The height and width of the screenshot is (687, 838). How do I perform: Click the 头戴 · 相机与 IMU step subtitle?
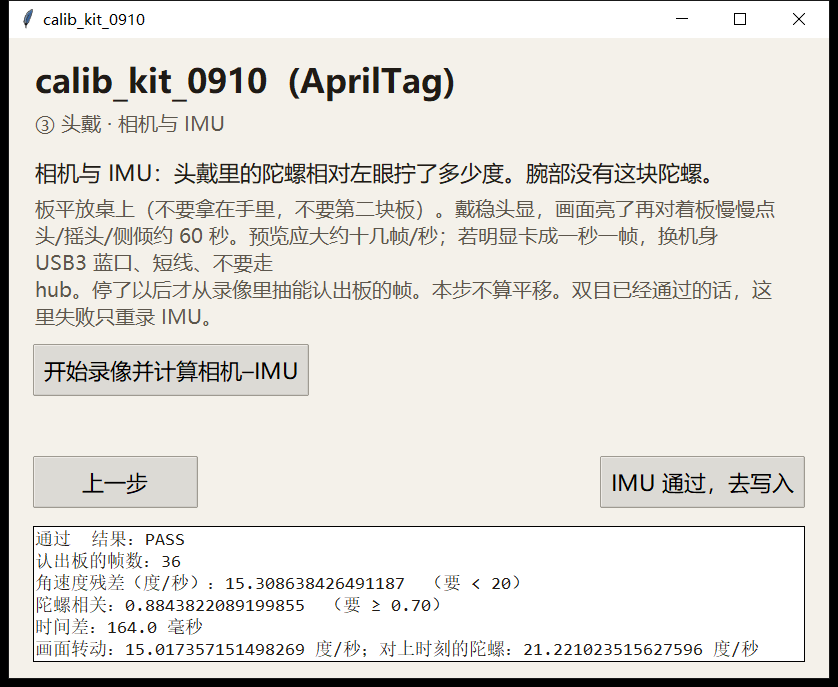click(x=142, y=124)
